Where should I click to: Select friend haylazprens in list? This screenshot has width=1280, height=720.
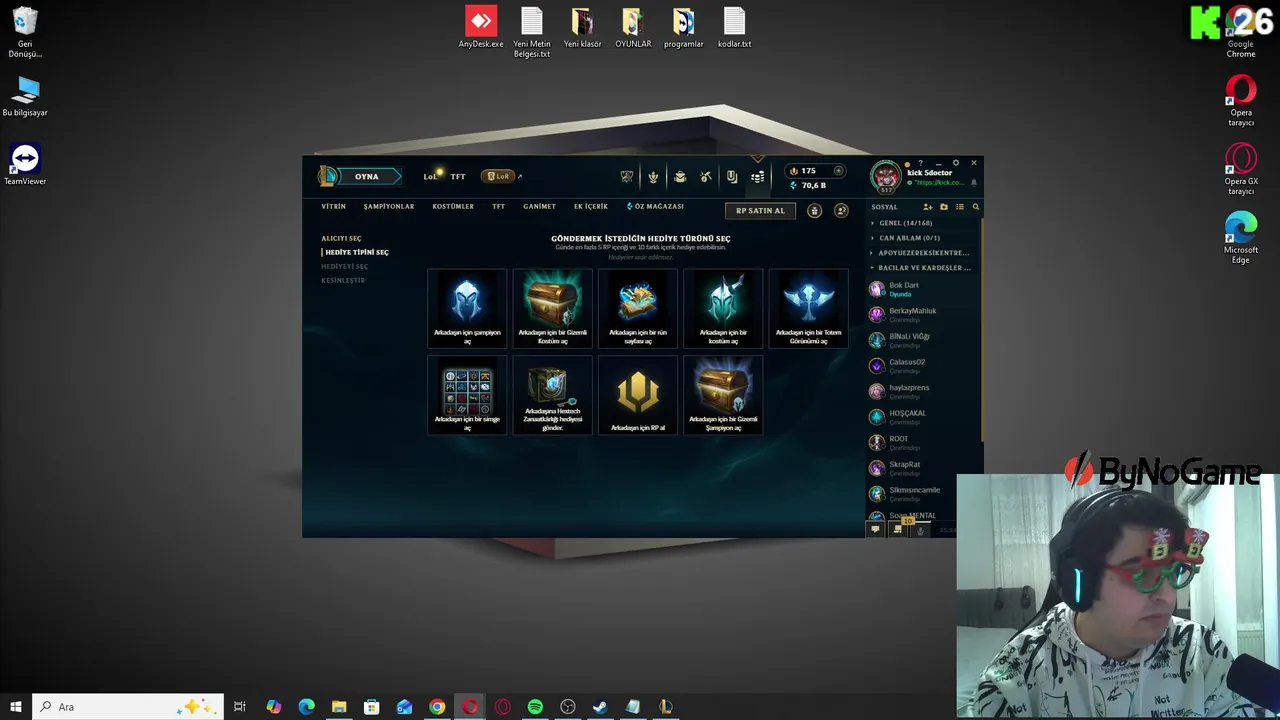point(921,392)
